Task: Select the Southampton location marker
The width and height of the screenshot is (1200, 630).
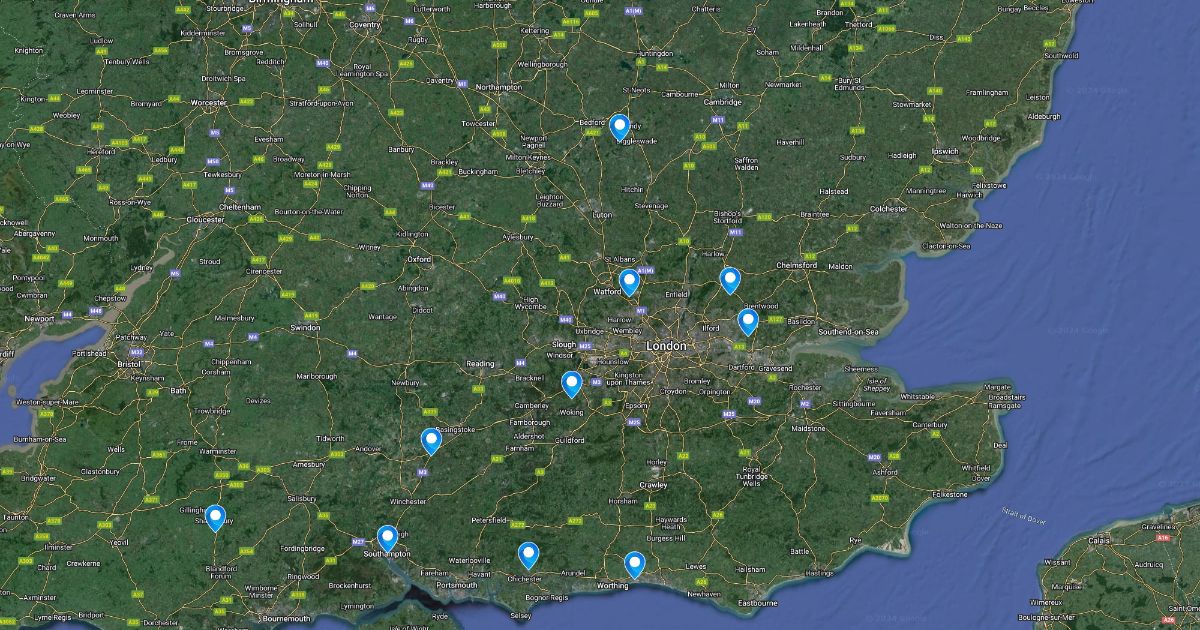Action: [x=387, y=539]
